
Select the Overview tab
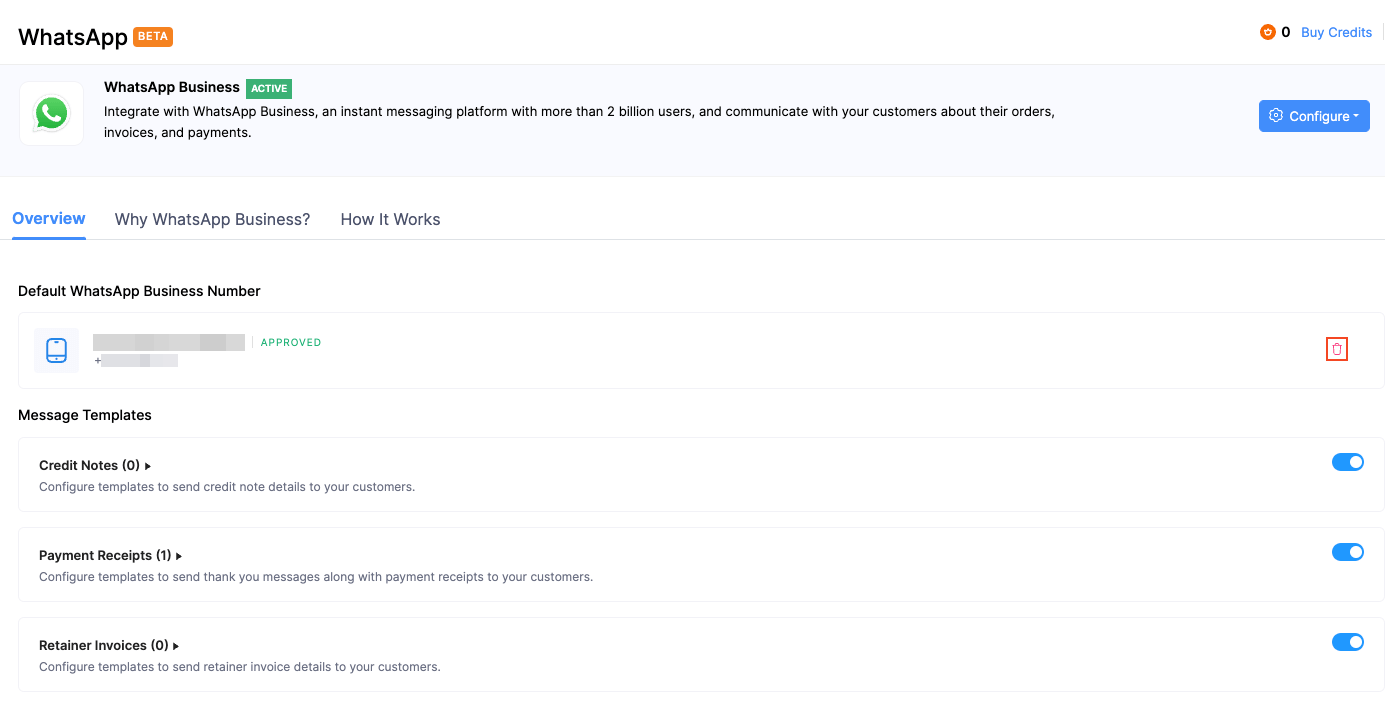[49, 218]
